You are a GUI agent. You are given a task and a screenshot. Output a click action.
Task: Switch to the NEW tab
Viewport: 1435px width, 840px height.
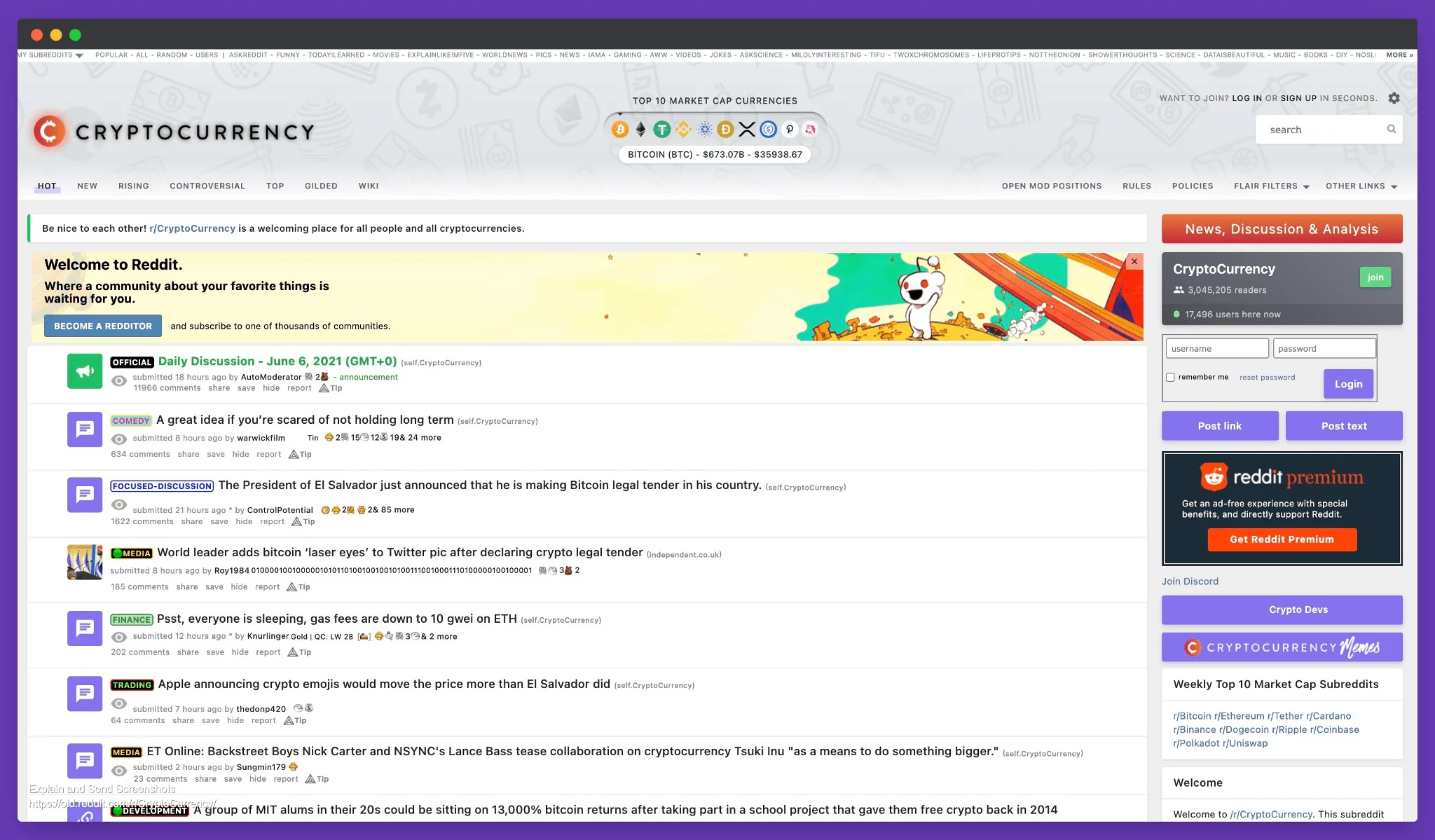[x=87, y=186]
